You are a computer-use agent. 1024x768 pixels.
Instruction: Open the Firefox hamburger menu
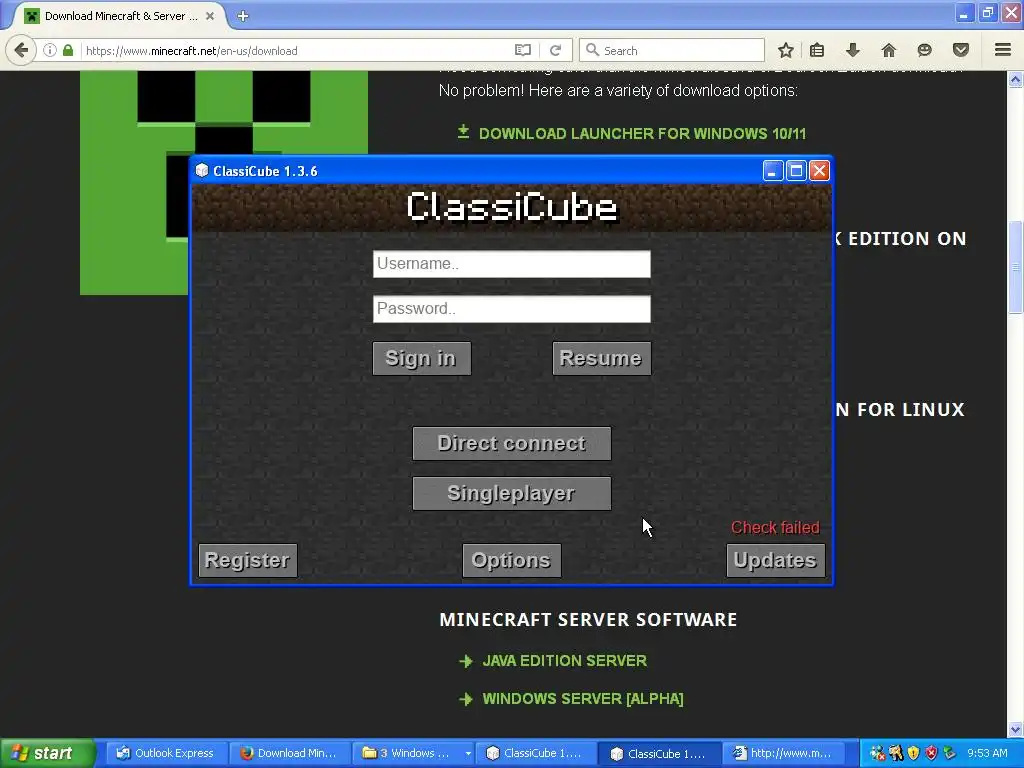point(1003,50)
